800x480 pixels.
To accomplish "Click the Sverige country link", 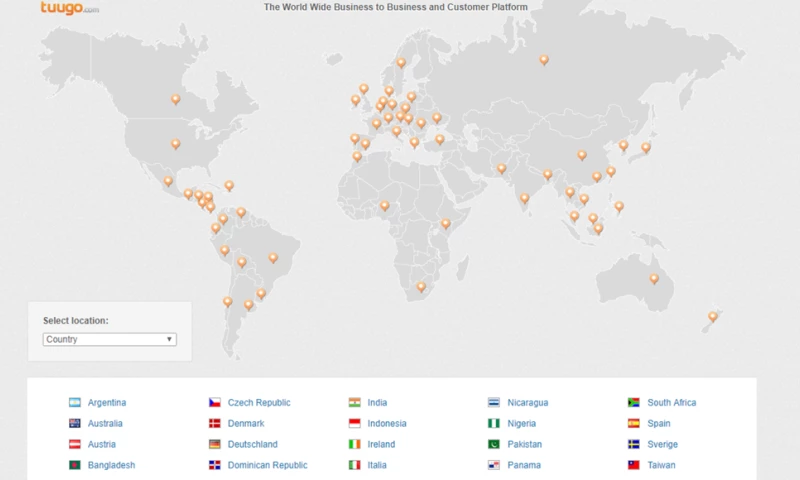I will tap(662, 444).
